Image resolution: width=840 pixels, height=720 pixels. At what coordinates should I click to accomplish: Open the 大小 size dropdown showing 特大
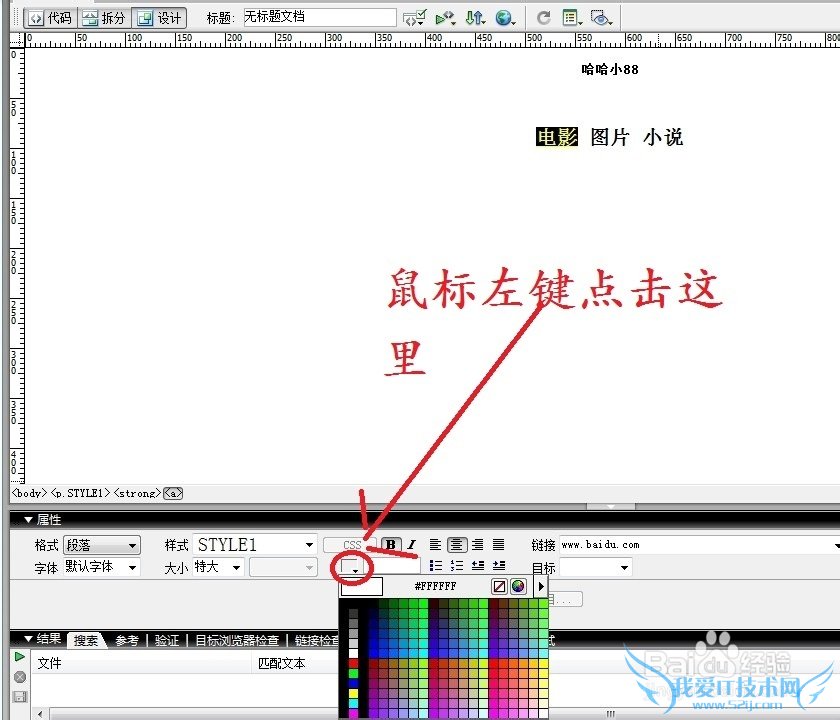[218, 567]
